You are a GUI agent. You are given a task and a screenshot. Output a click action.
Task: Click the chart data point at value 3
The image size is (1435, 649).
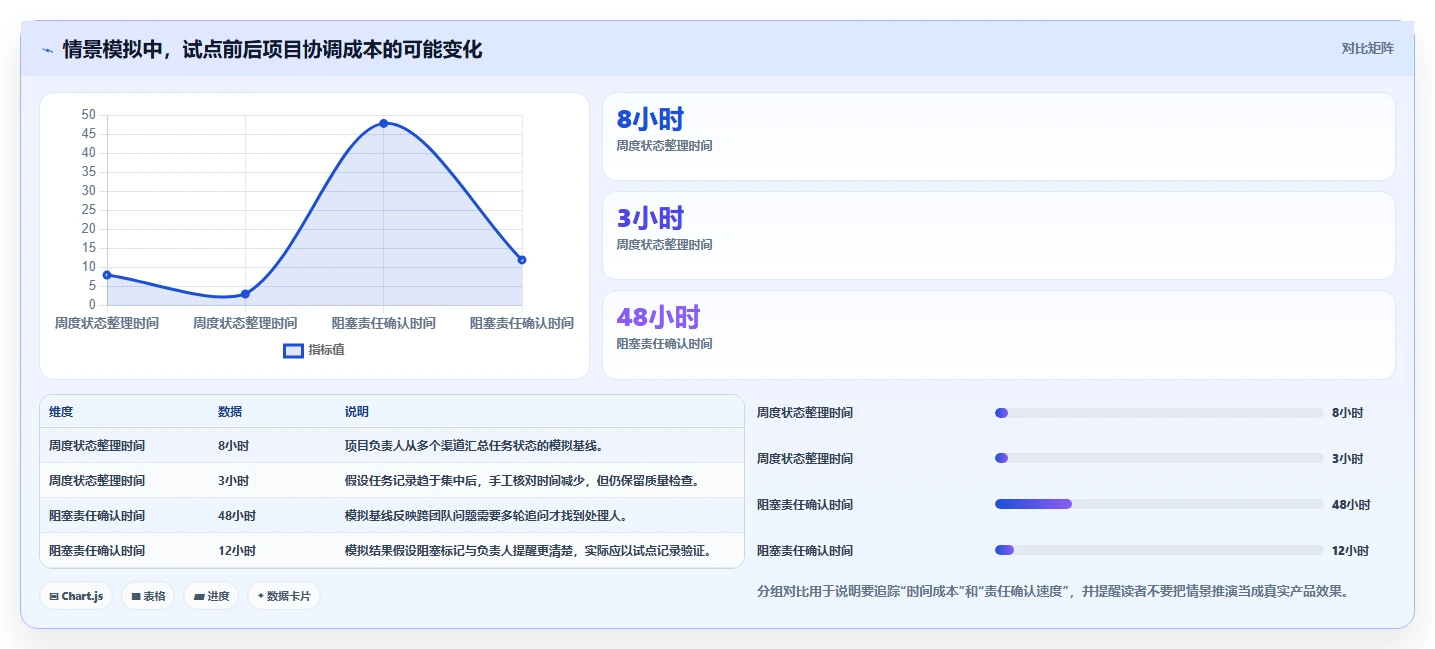click(245, 294)
